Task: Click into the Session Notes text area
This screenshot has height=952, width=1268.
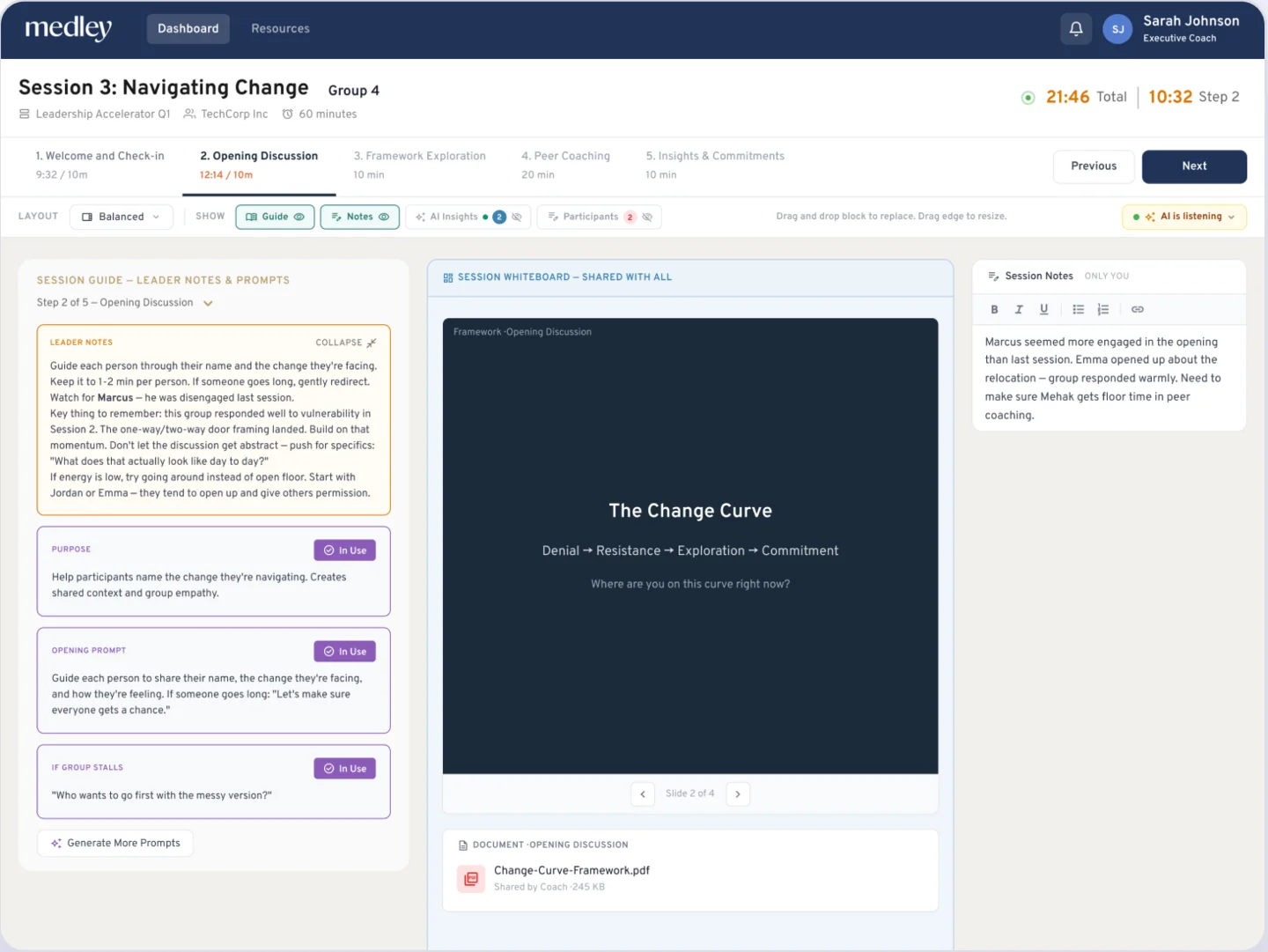Action: (1109, 378)
